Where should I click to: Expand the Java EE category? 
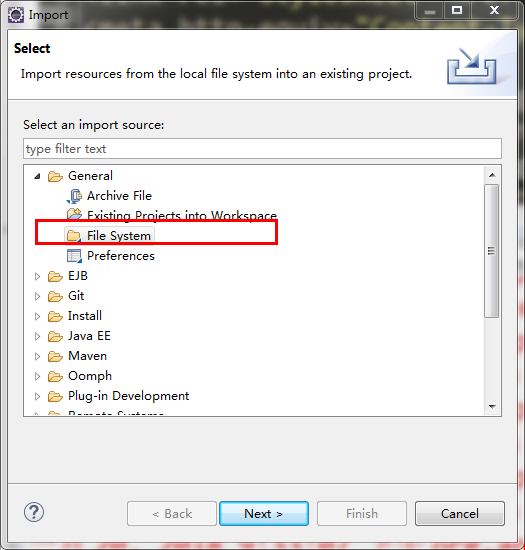click(38, 336)
